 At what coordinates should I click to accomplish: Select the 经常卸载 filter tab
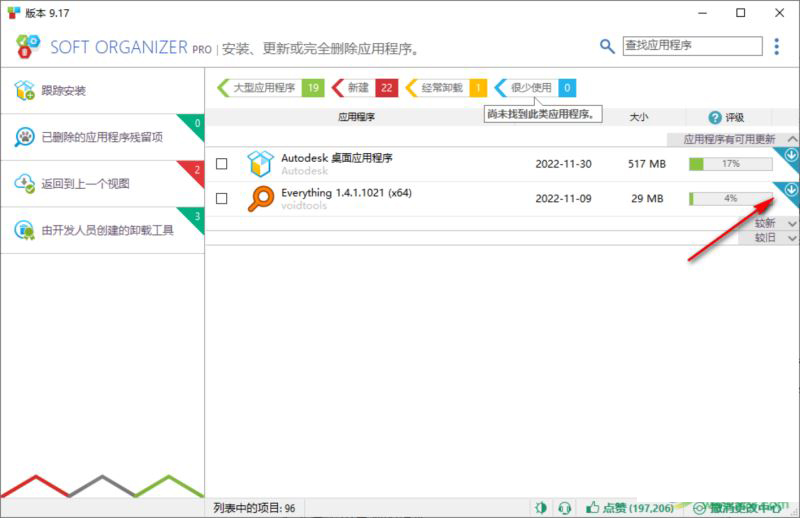[x=445, y=88]
